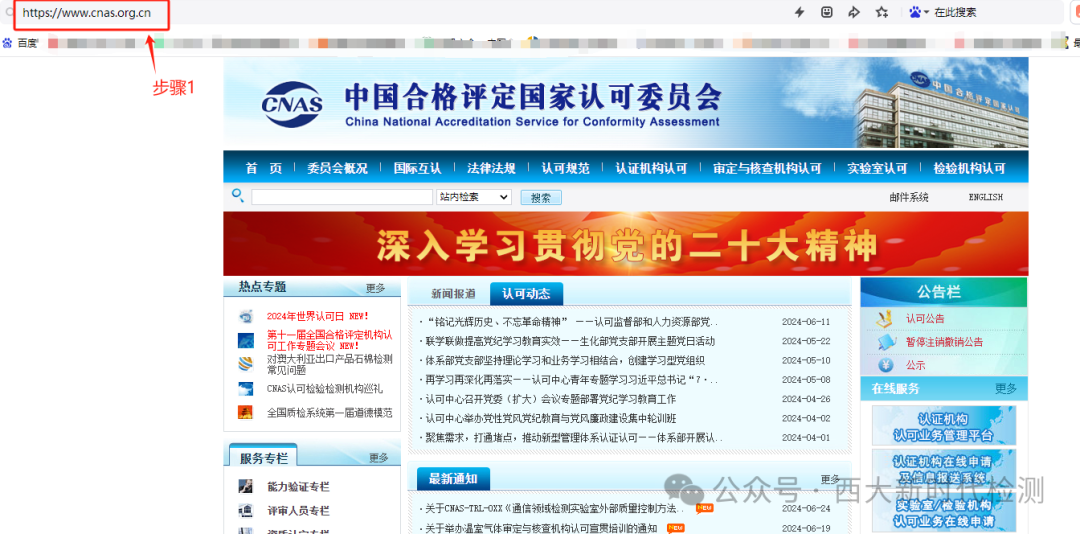Open the 邮件系统 link

(x=908, y=197)
